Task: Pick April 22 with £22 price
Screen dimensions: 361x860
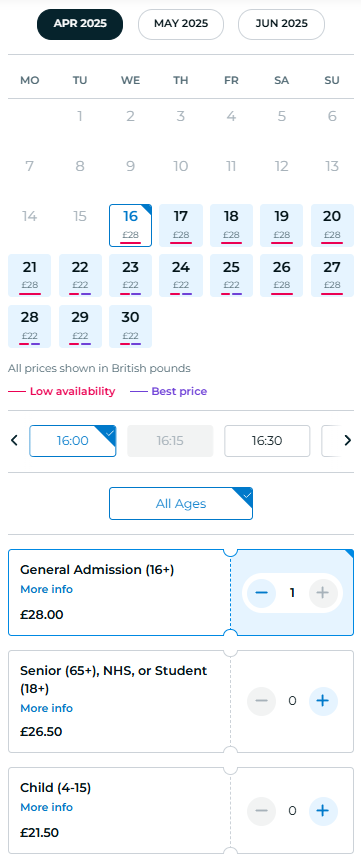Action: [x=80, y=275]
